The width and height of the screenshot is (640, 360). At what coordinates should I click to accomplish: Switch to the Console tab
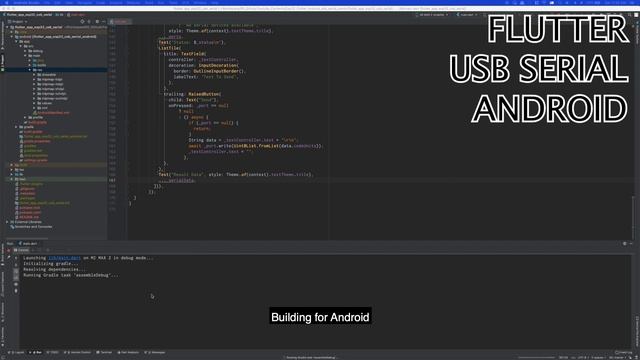coord(22,250)
